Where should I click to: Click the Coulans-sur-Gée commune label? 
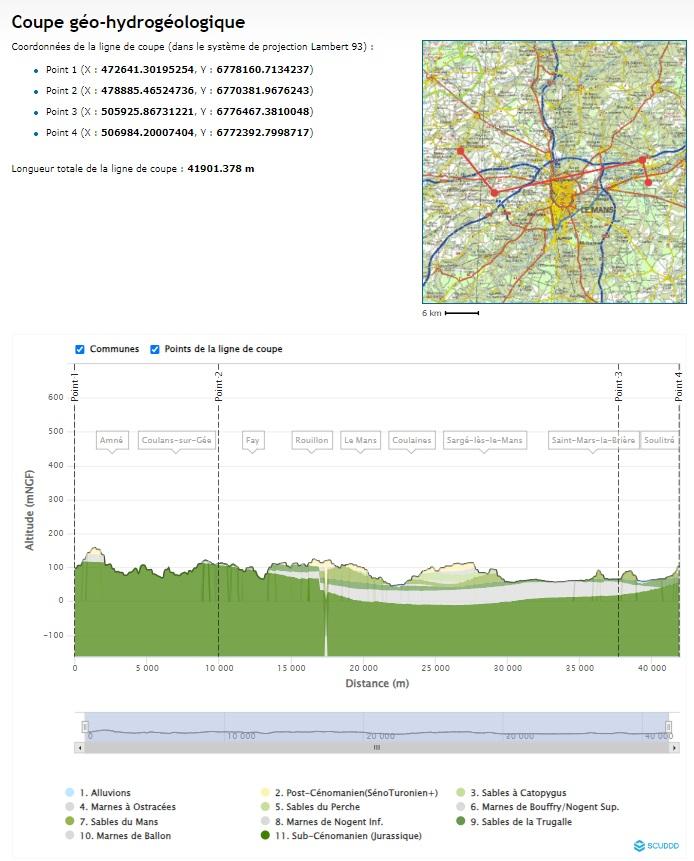pyautogui.click(x=177, y=440)
